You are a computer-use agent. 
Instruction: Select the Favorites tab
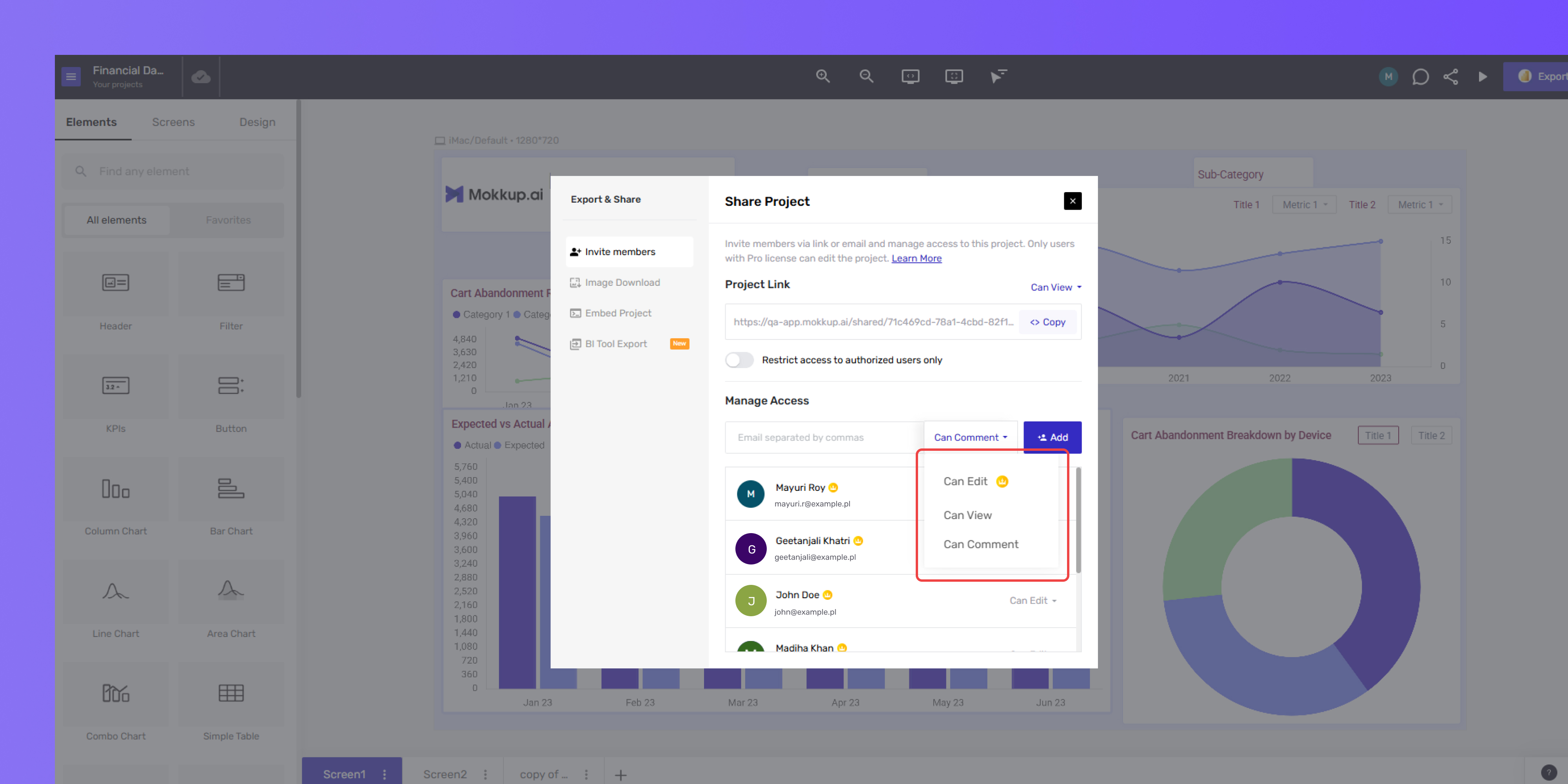(x=228, y=220)
